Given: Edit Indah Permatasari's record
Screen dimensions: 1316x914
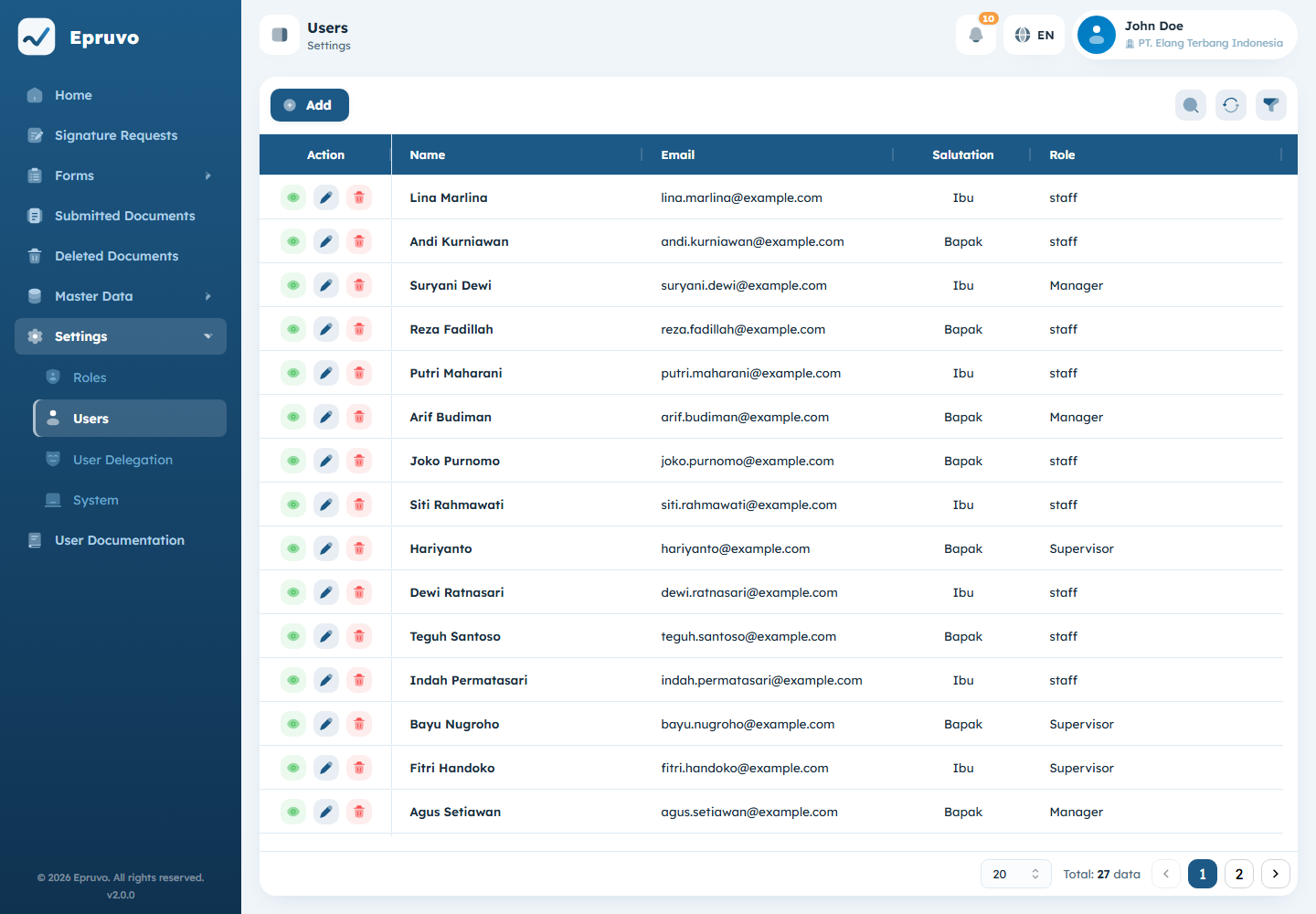Looking at the screenshot, I should click(326, 680).
